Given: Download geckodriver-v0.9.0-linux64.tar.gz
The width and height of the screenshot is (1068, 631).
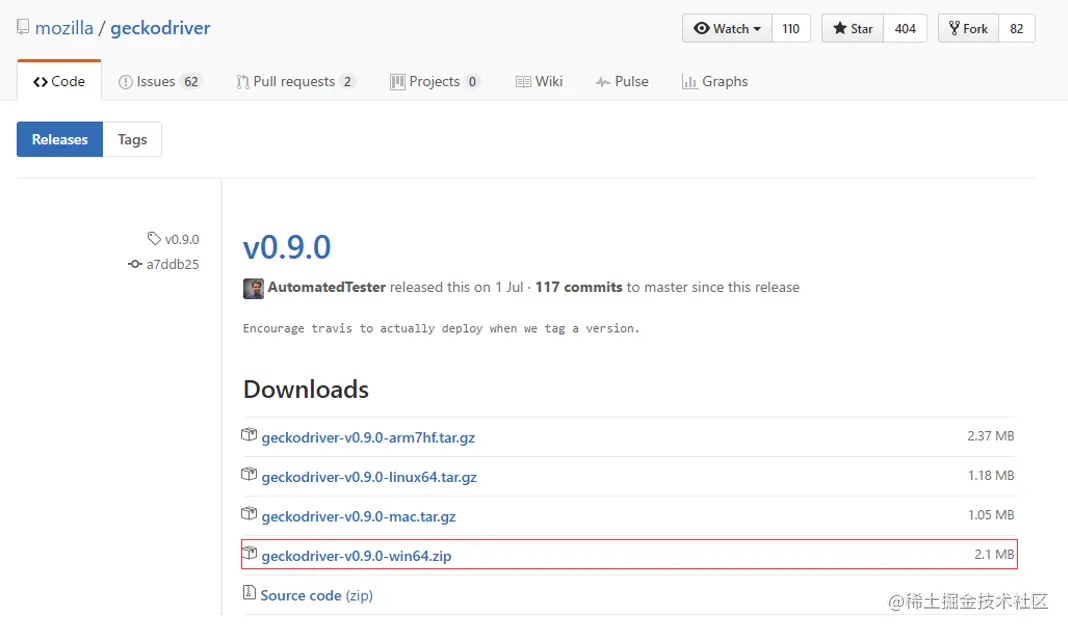Looking at the screenshot, I should pyautogui.click(x=369, y=477).
